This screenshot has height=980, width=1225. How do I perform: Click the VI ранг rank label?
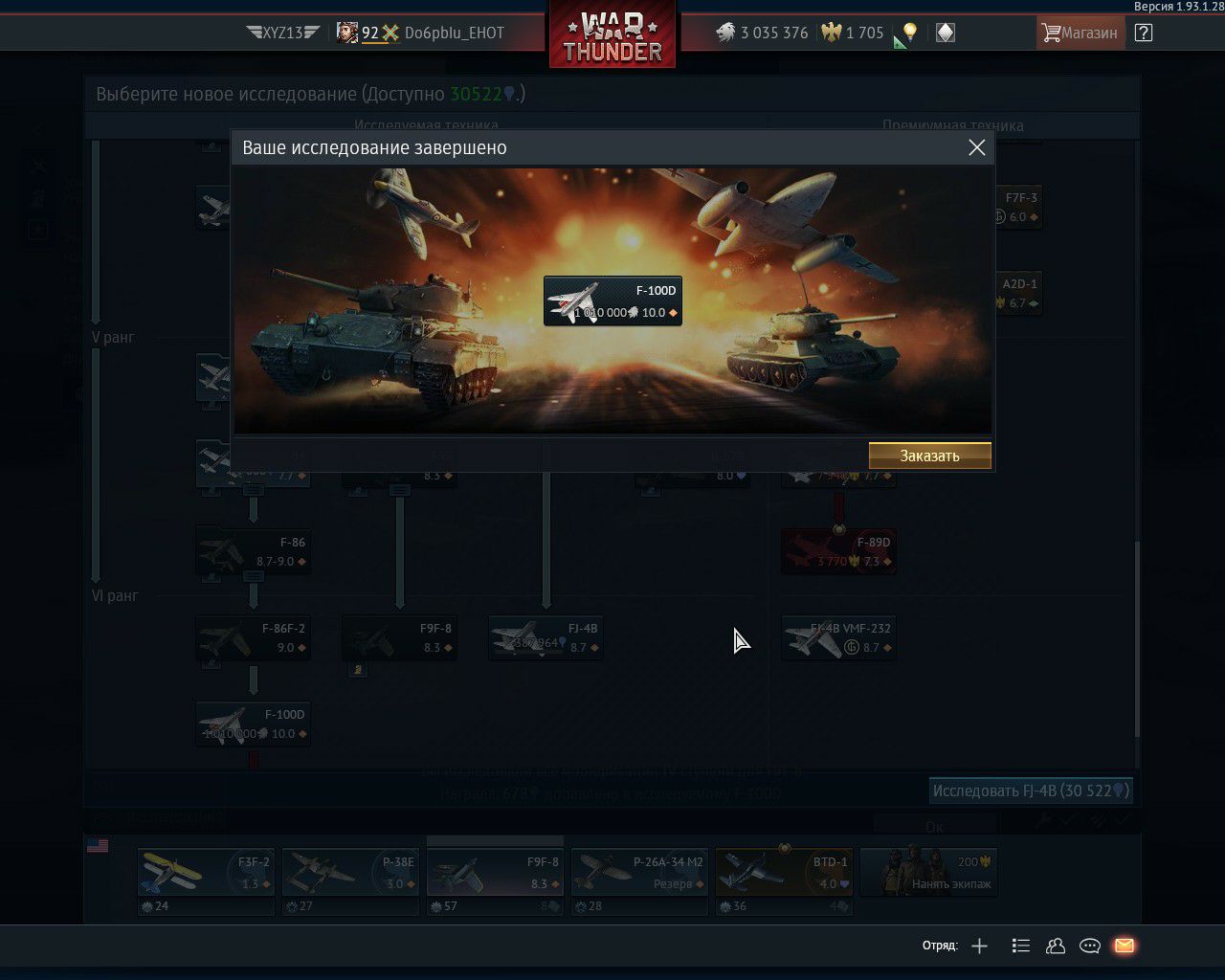[x=115, y=595]
